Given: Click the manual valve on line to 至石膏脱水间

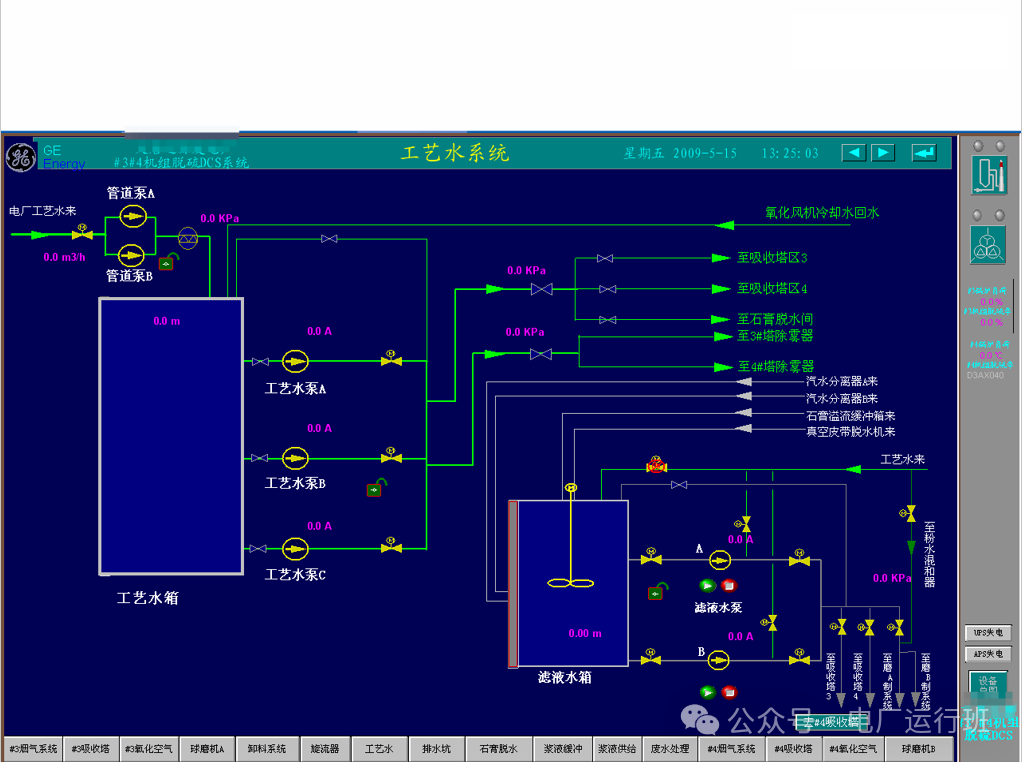Looking at the screenshot, I should pos(607,319).
